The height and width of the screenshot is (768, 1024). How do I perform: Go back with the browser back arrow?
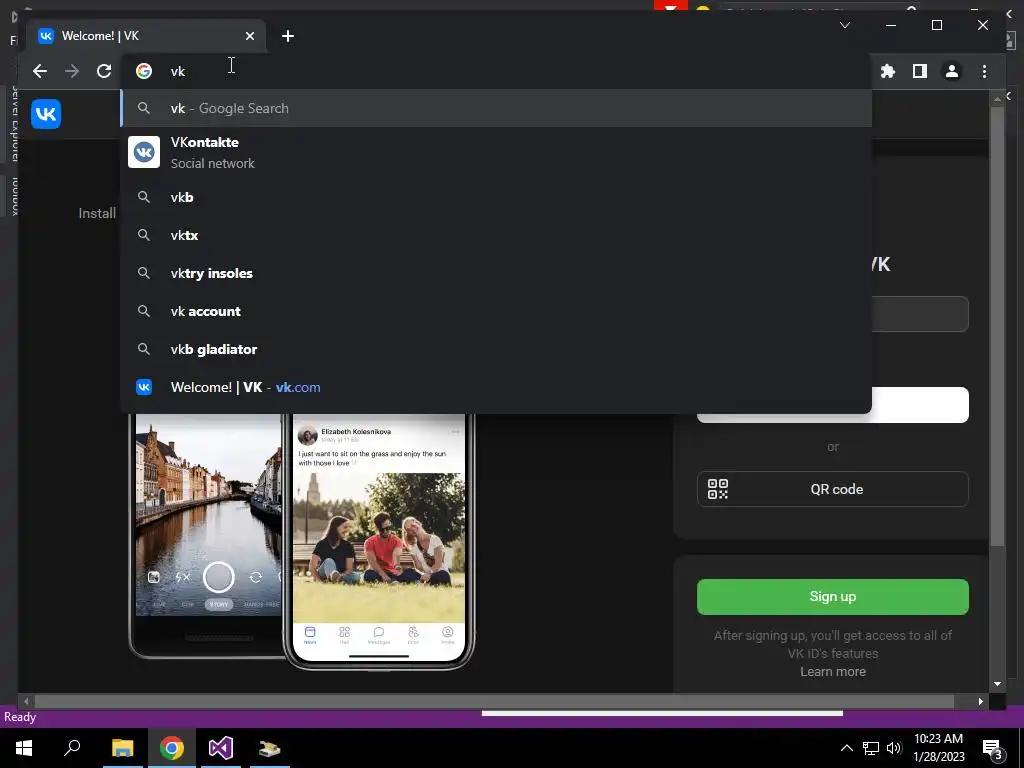click(x=40, y=71)
